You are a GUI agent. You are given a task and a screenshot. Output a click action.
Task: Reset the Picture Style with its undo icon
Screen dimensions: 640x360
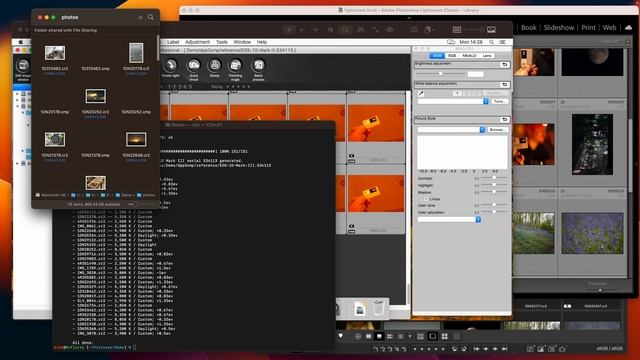(504, 119)
